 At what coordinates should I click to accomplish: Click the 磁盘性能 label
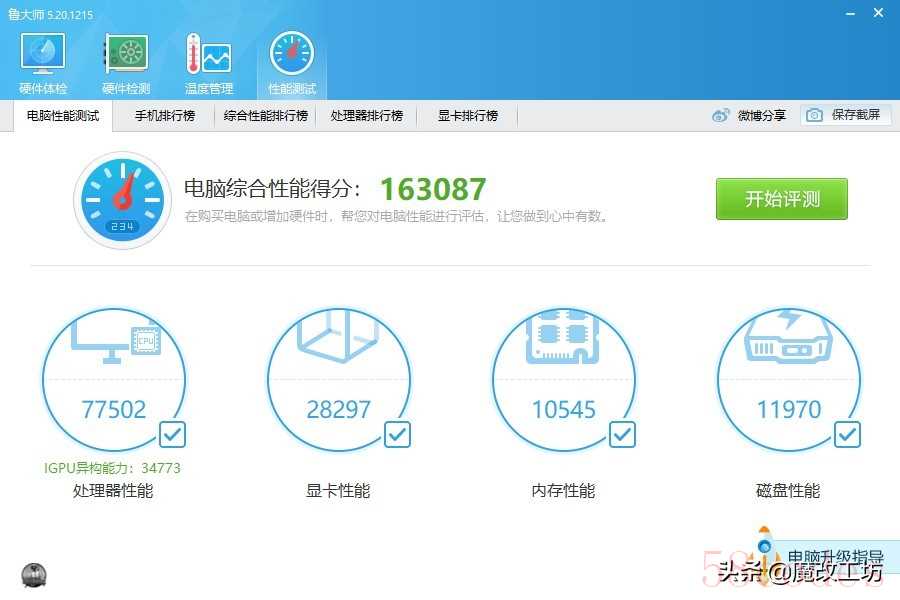(x=788, y=490)
